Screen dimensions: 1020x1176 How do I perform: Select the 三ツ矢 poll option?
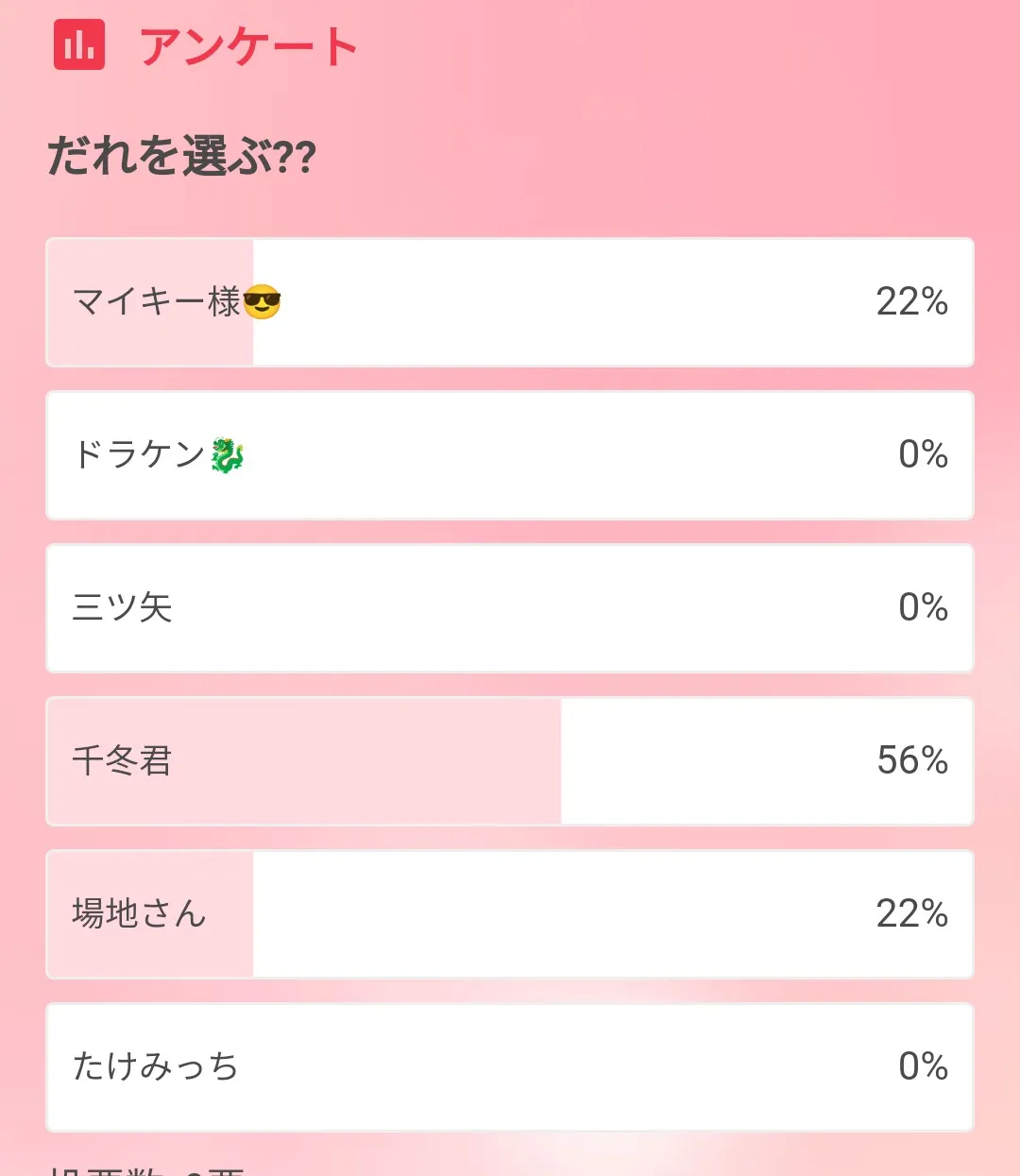click(x=510, y=608)
